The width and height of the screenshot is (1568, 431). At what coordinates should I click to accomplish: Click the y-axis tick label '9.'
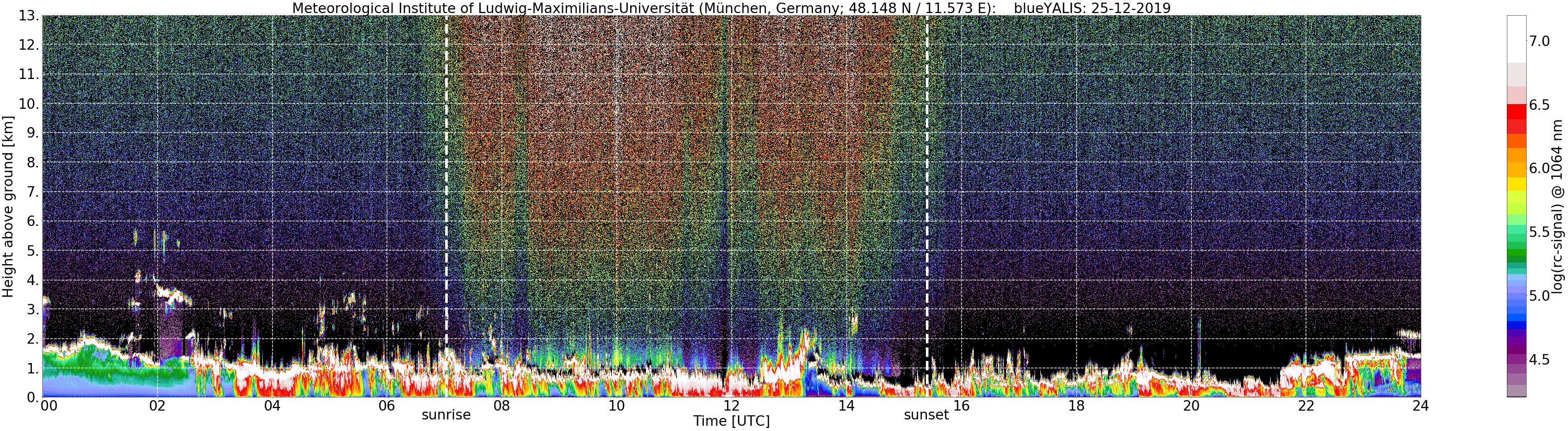coord(33,133)
